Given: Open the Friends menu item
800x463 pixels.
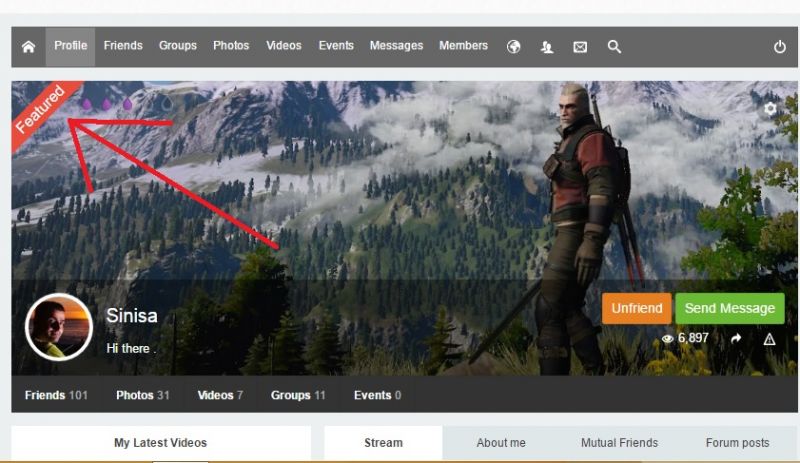Looking at the screenshot, I should [123, 46].
